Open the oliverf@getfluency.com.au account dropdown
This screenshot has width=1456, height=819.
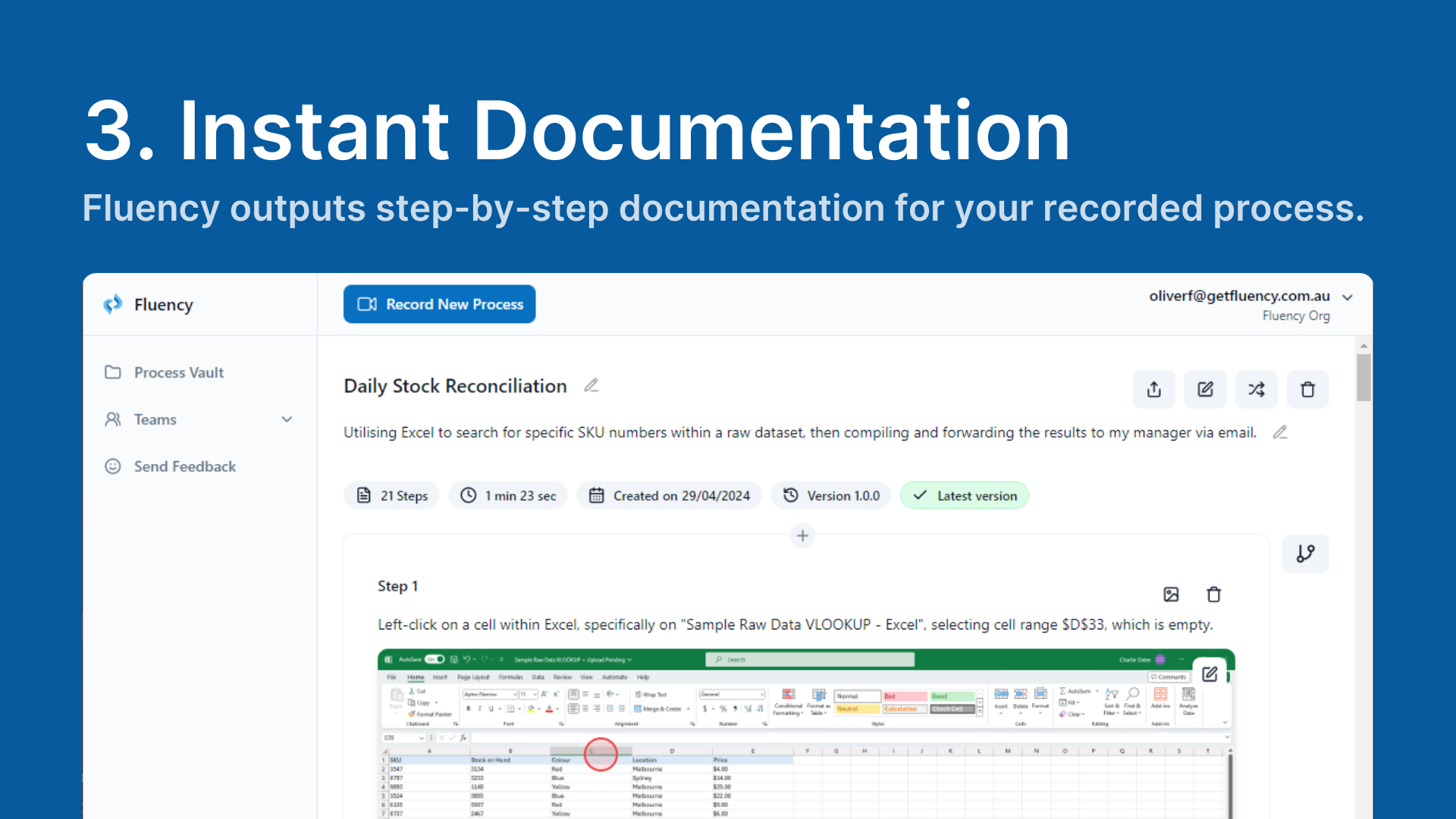pos(1347,297)
